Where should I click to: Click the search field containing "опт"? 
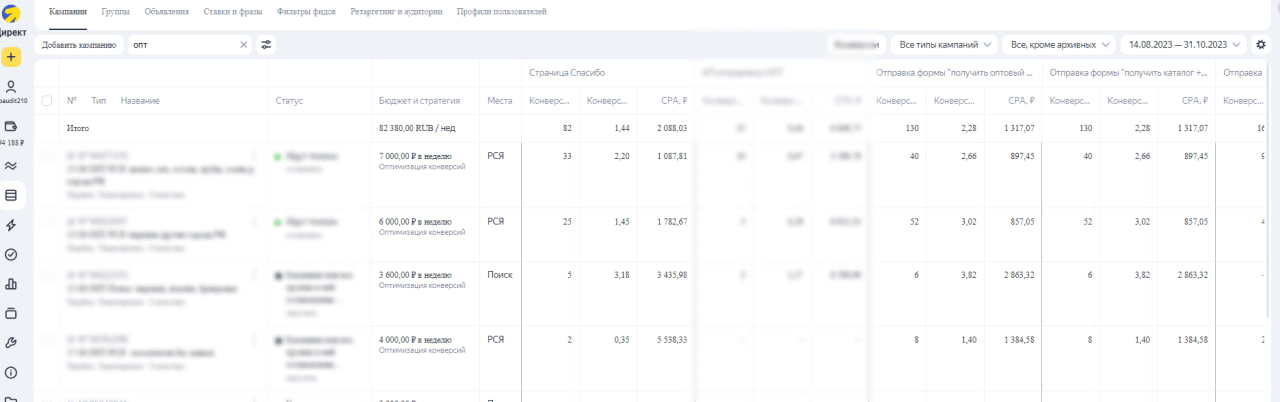[x=185, y=44]
